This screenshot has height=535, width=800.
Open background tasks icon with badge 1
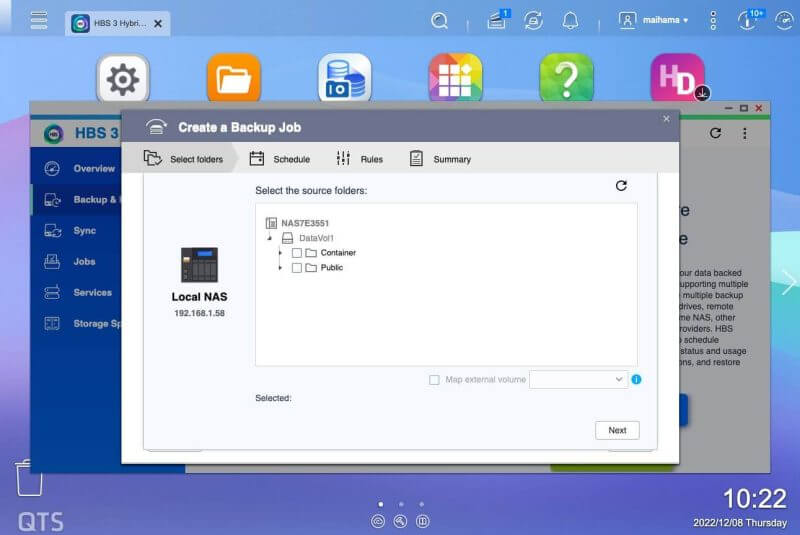[497, 20]
